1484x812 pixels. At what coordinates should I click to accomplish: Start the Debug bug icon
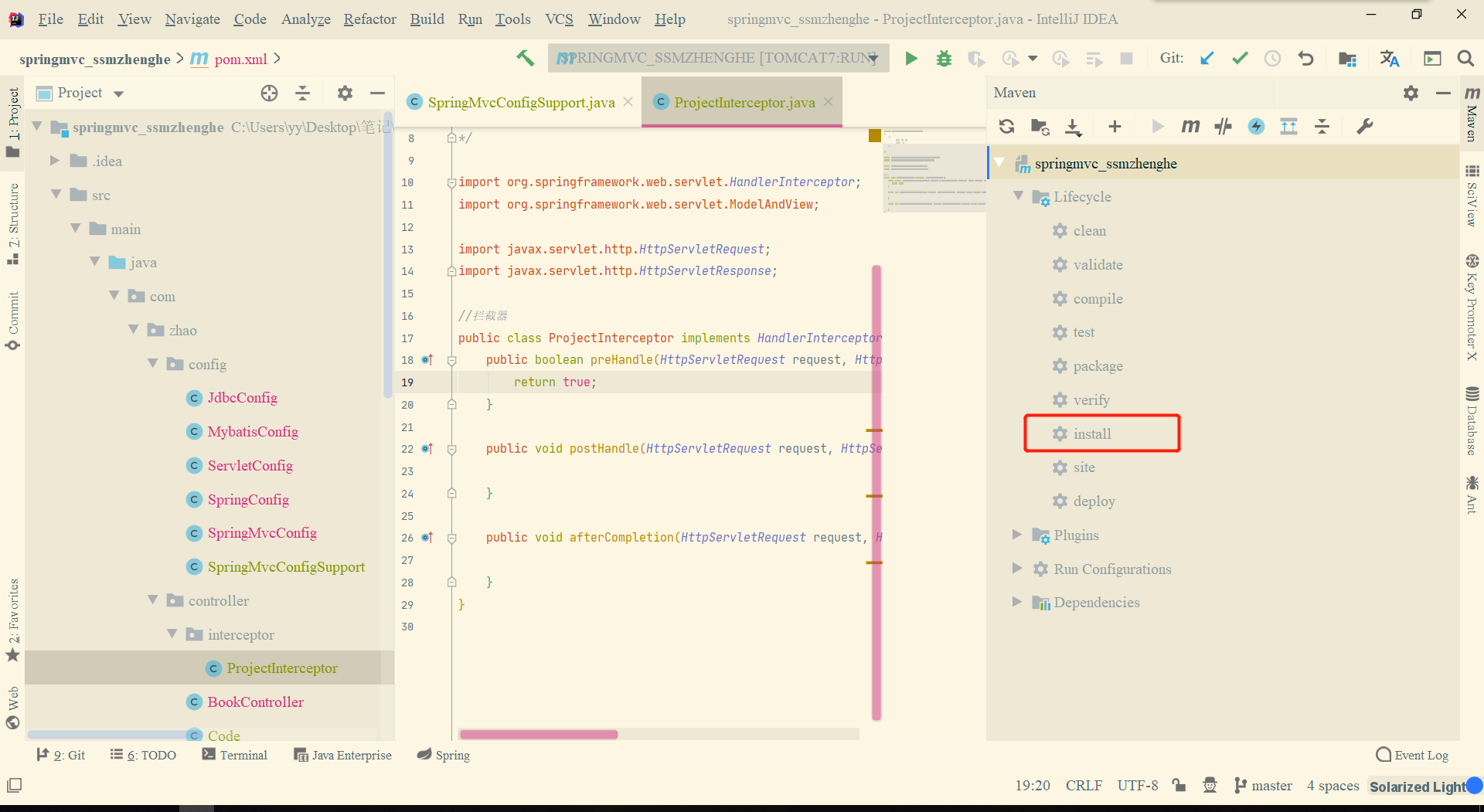pos(944,59)
